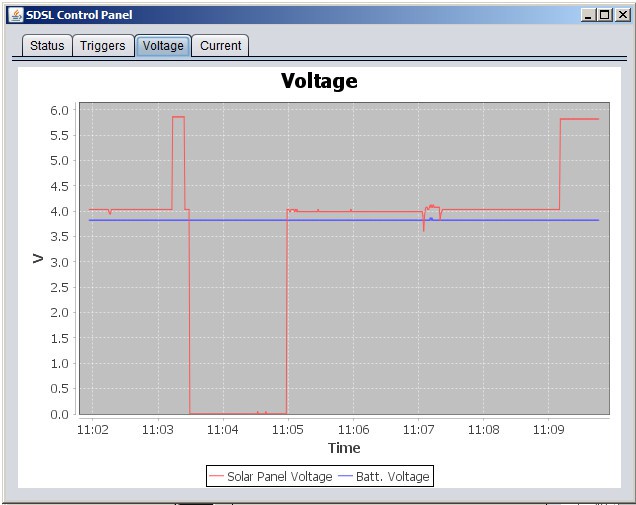Click the 11:06 time tick label
Viewport: 636px width, 505px height.
(x=353, y=430)
